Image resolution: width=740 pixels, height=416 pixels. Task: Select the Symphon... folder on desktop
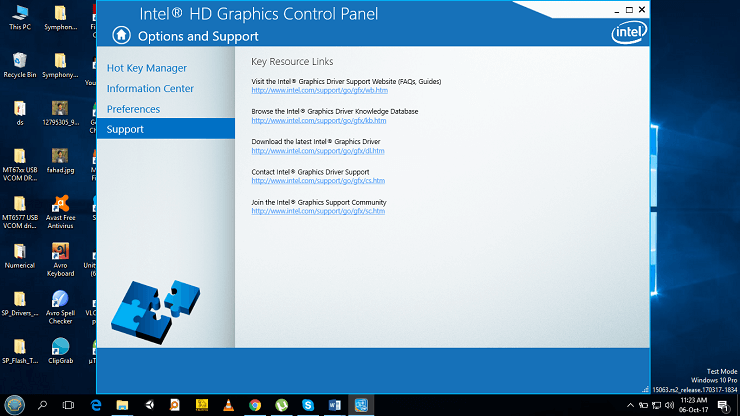[60, 17]
